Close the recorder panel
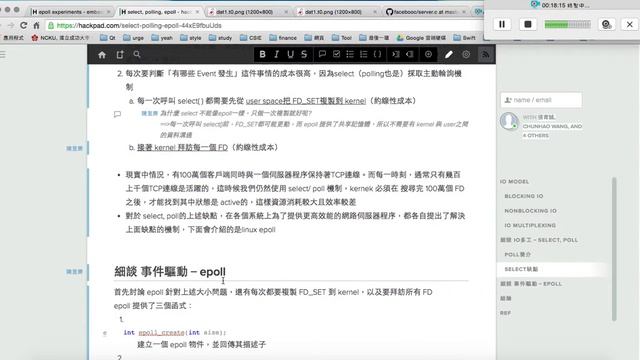The image size is (640, 360). coord(630,24)
